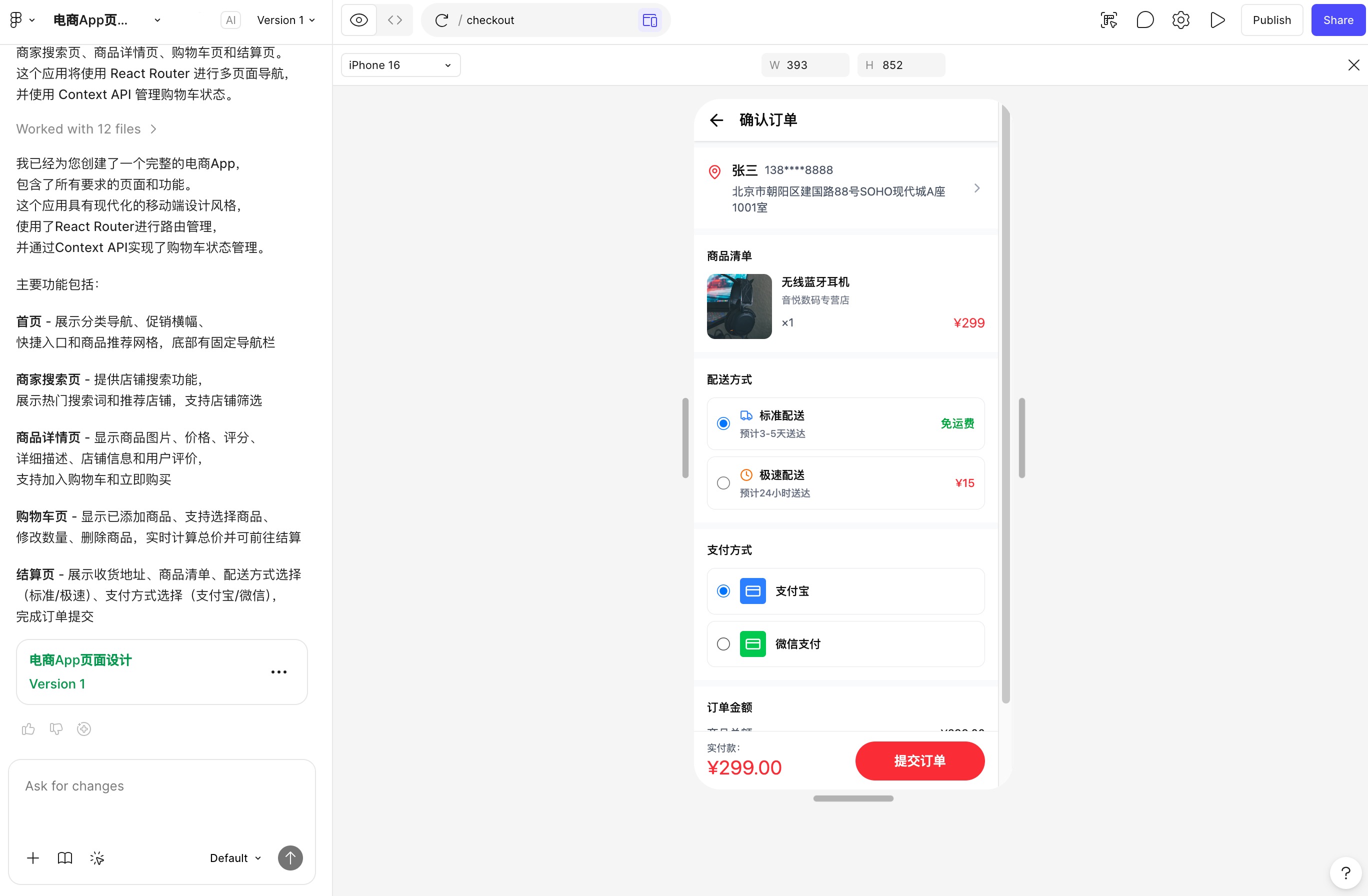Give thumbs up to response
This screenshot has width=1368, height=896.
tap(28, 729)
